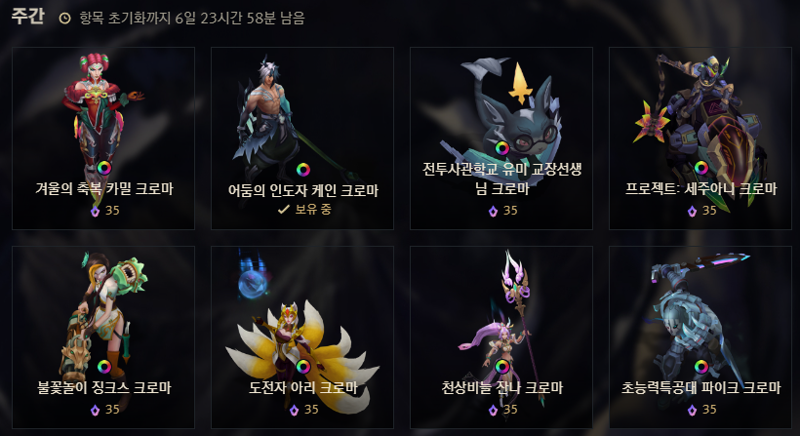Click the 천상비늘 잔나 크로마 name label

pyautogui.click(x=502, y=388)
